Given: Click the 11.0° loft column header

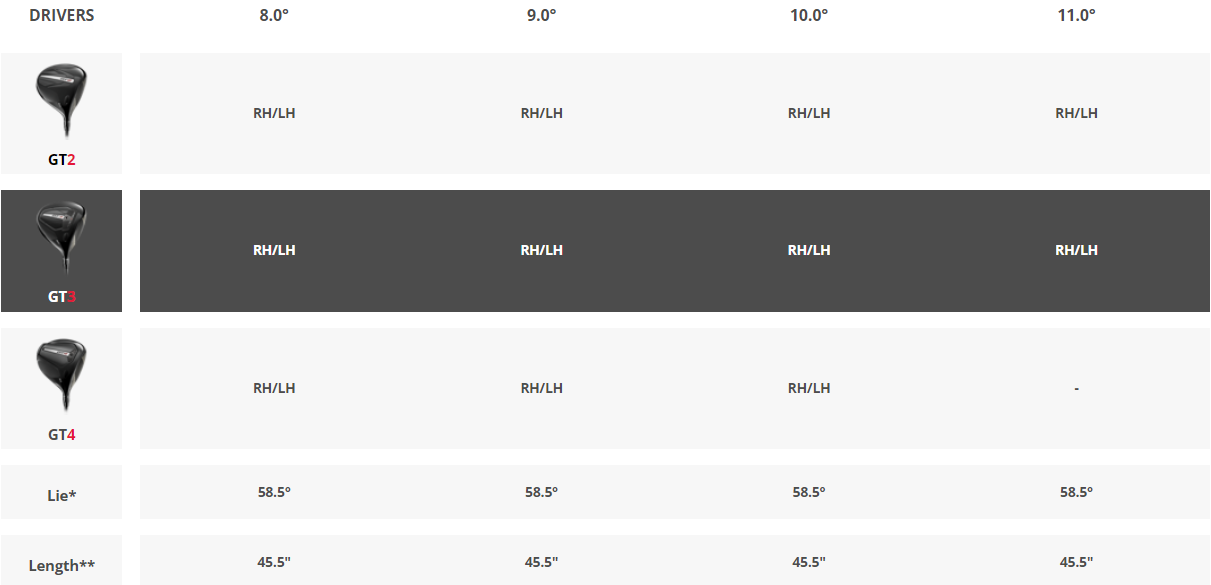Looking at the screenshot, I should tap(1076, 16).
